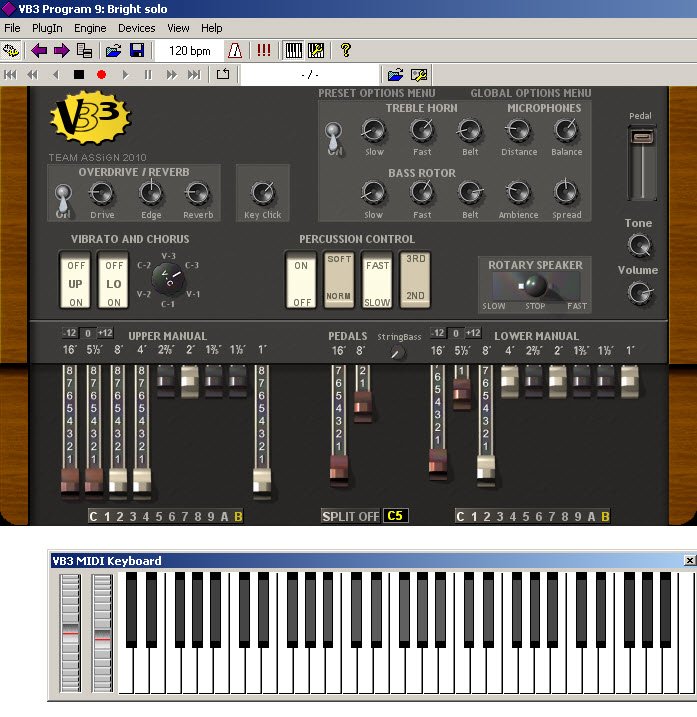Flip the Overdrive/Reverb On switch

64,200
